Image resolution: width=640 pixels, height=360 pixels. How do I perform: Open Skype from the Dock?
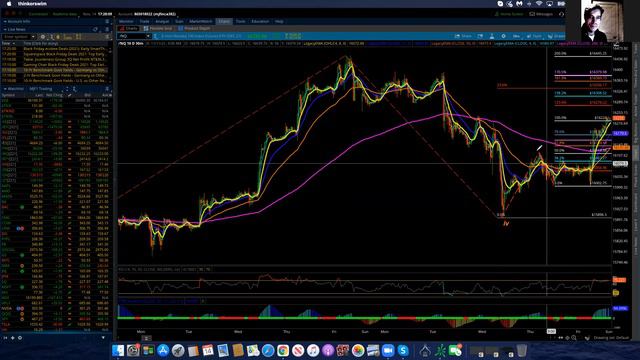pyautogui.click(x=403, y=351)
